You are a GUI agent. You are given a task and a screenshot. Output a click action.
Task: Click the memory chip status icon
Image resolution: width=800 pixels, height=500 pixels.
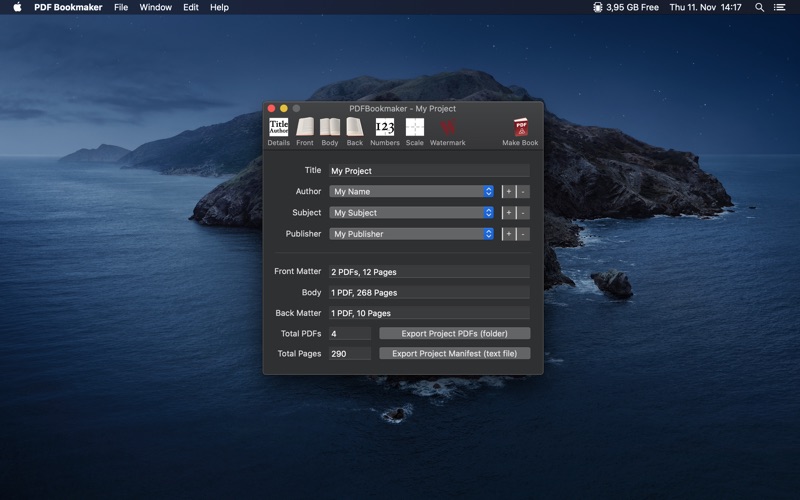coord(597,7)
